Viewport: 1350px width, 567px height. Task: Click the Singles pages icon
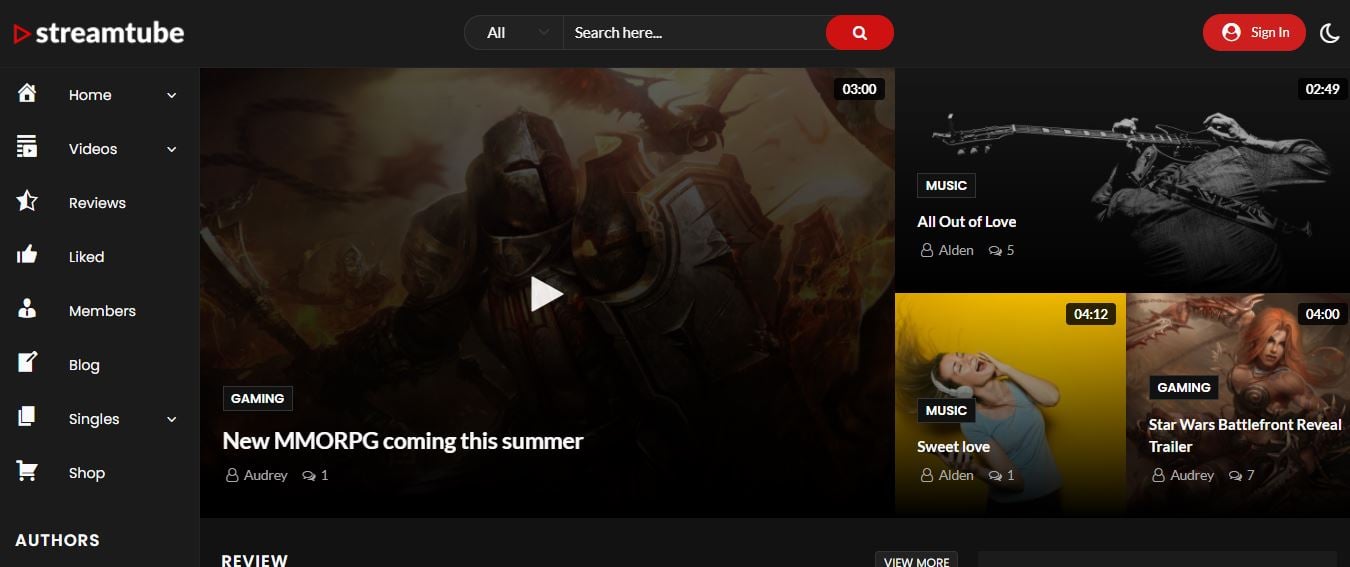27,418
